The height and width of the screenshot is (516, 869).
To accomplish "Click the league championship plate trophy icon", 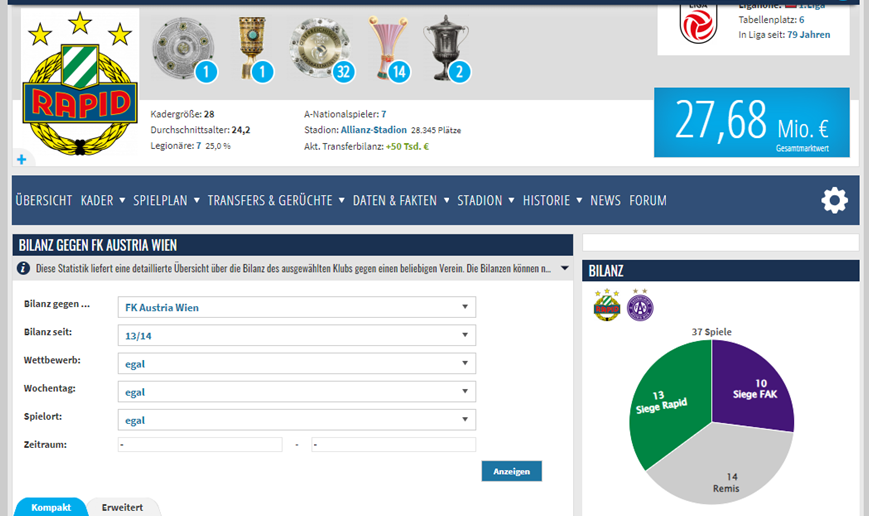I will coord(183,48).
